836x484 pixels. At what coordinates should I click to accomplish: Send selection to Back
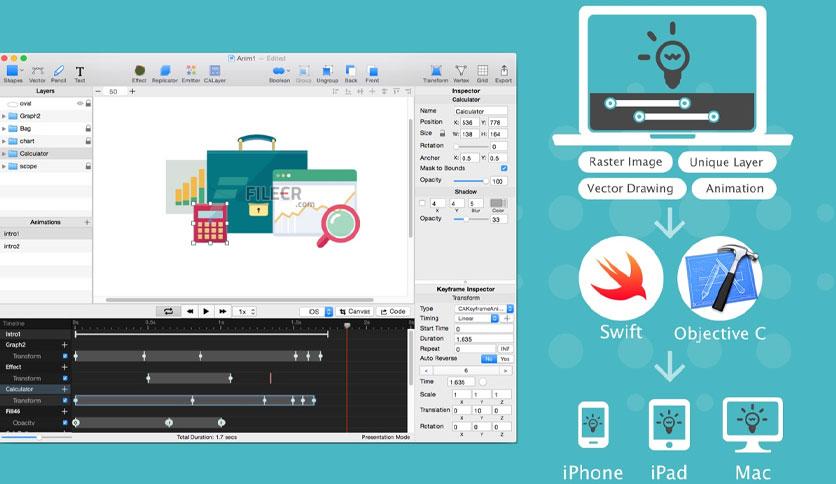click(351, 74)
